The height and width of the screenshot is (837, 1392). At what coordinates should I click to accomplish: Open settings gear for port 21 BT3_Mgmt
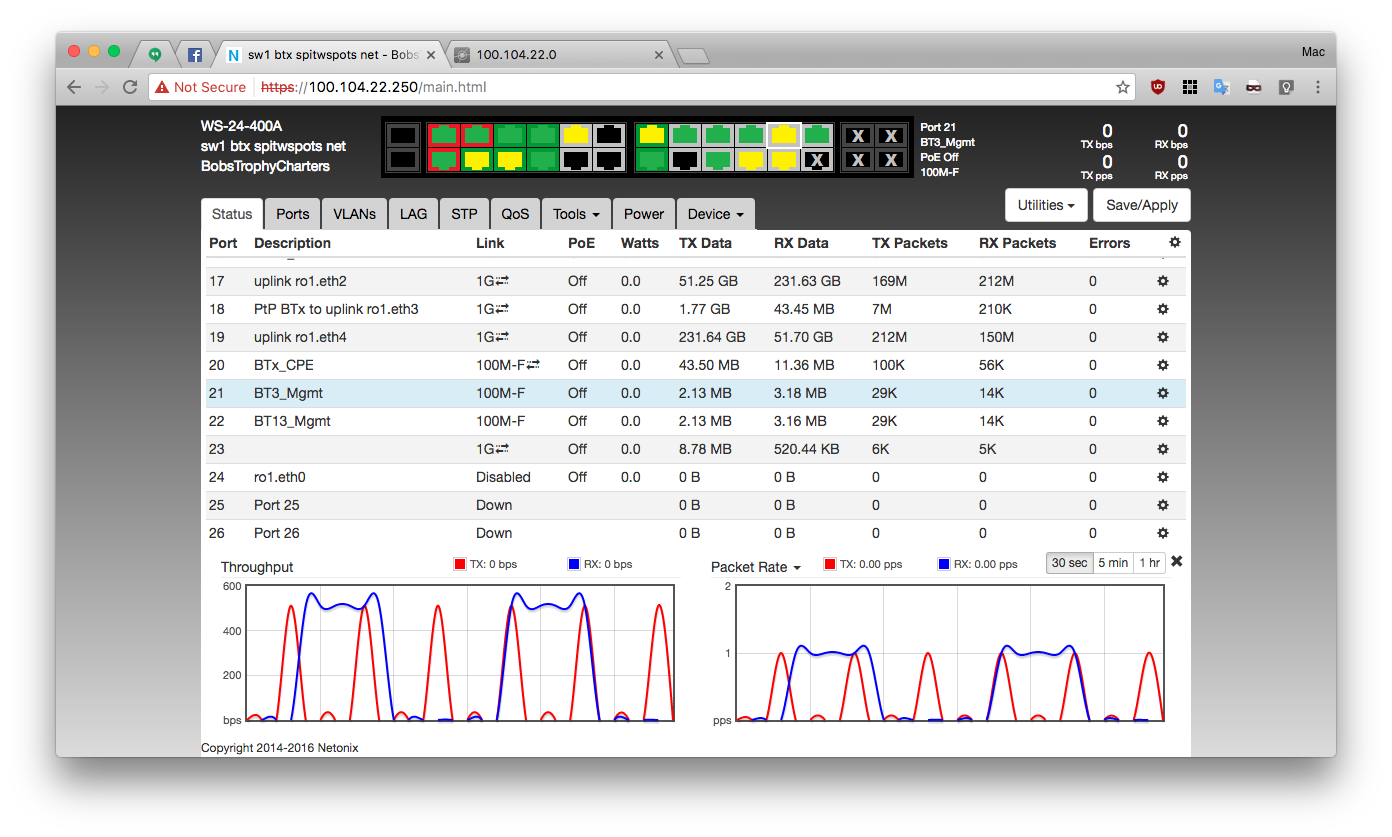[x=1162, y=393]
